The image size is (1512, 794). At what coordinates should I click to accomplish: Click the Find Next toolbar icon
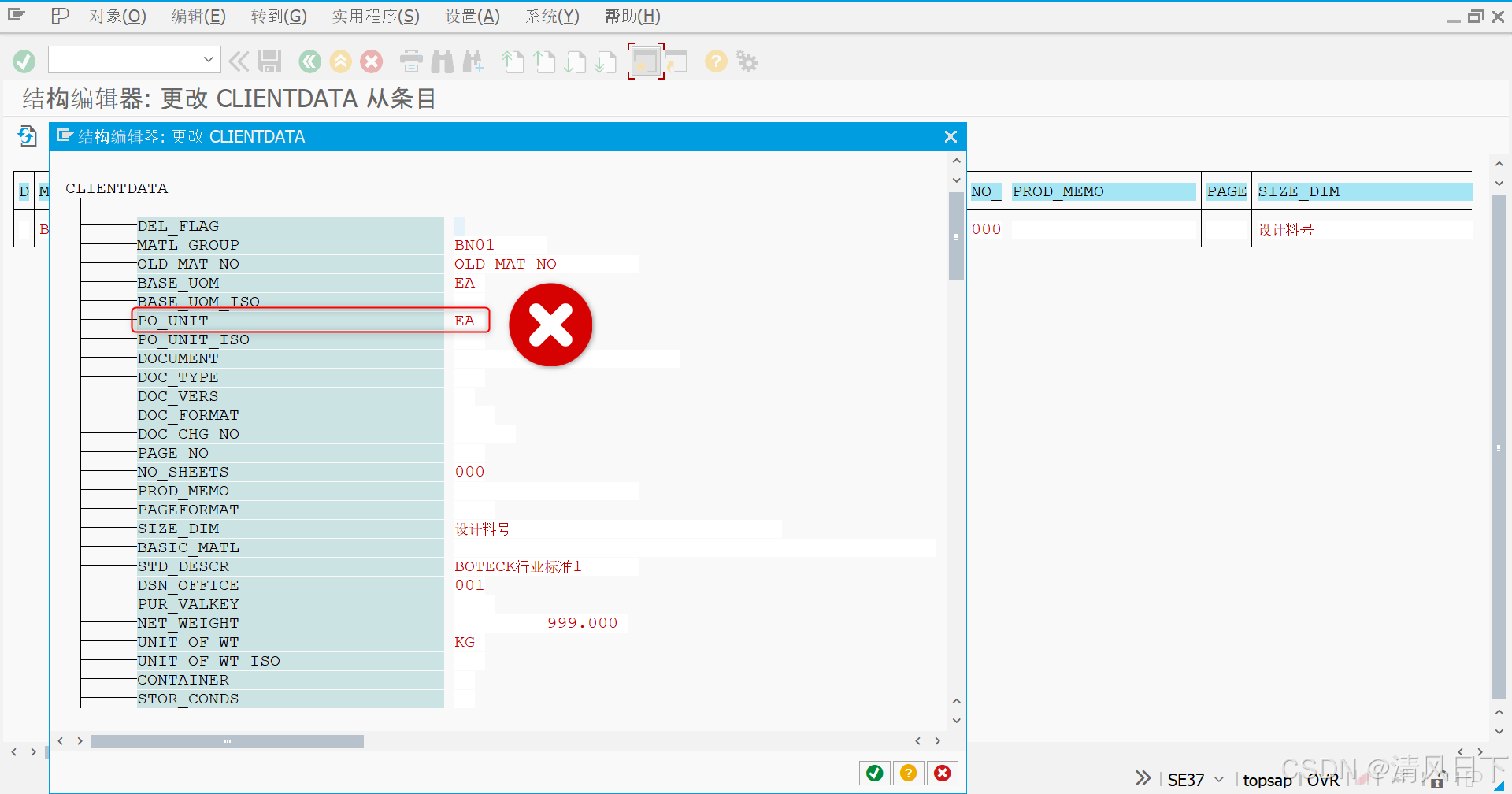pos(473,61)
